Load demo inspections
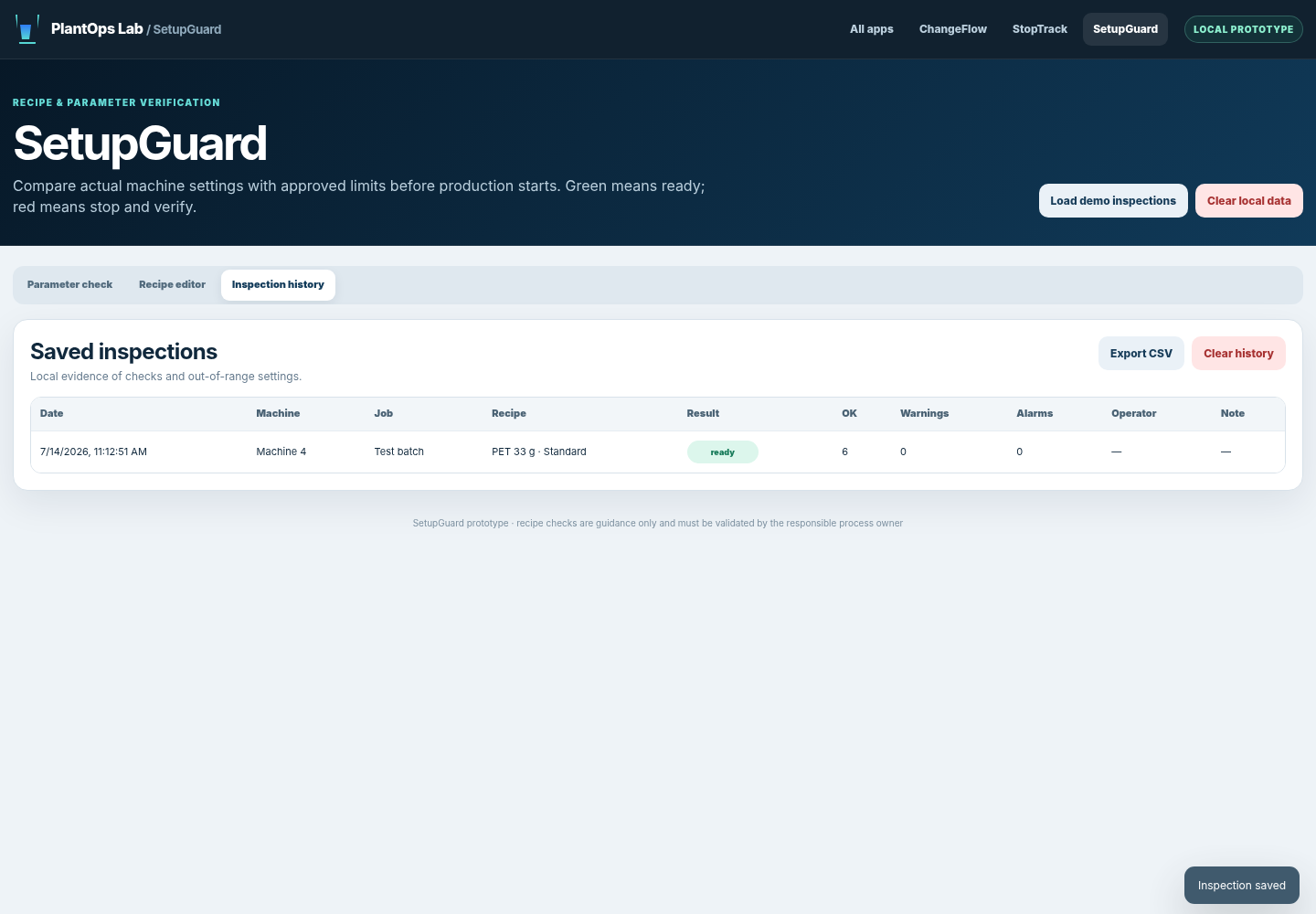1316x914 pixels. [x=1113, y=201]
